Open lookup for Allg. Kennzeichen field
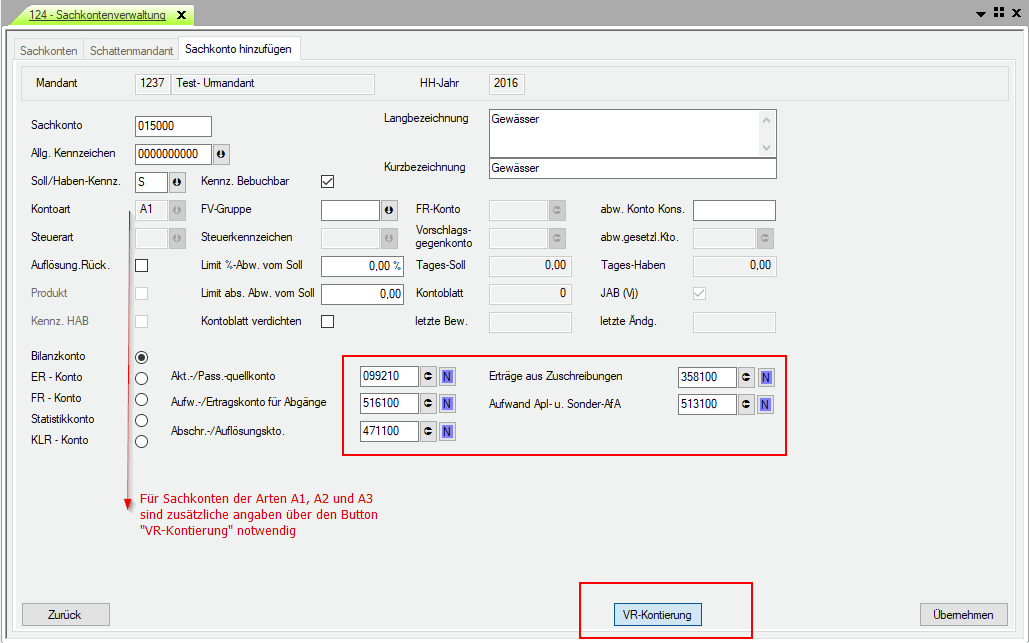 [x=221, y=154]
